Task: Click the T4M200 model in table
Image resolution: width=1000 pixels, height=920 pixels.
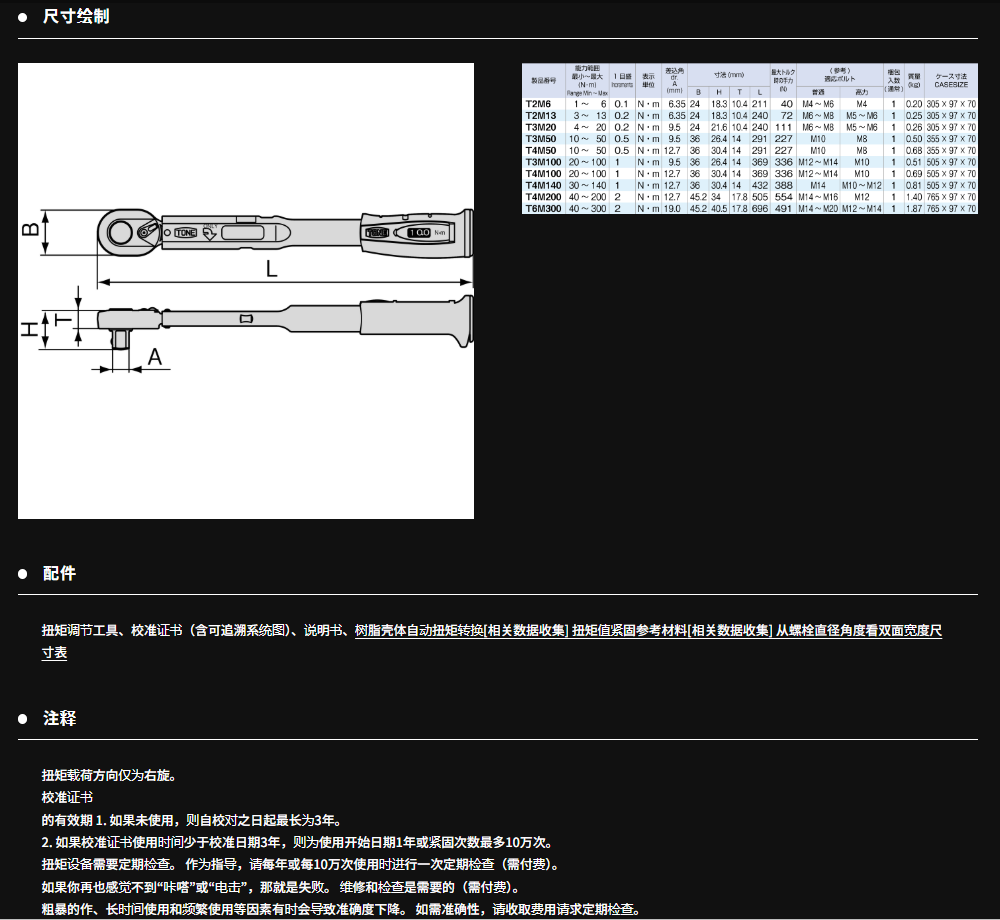Action: tap(544, 197)
